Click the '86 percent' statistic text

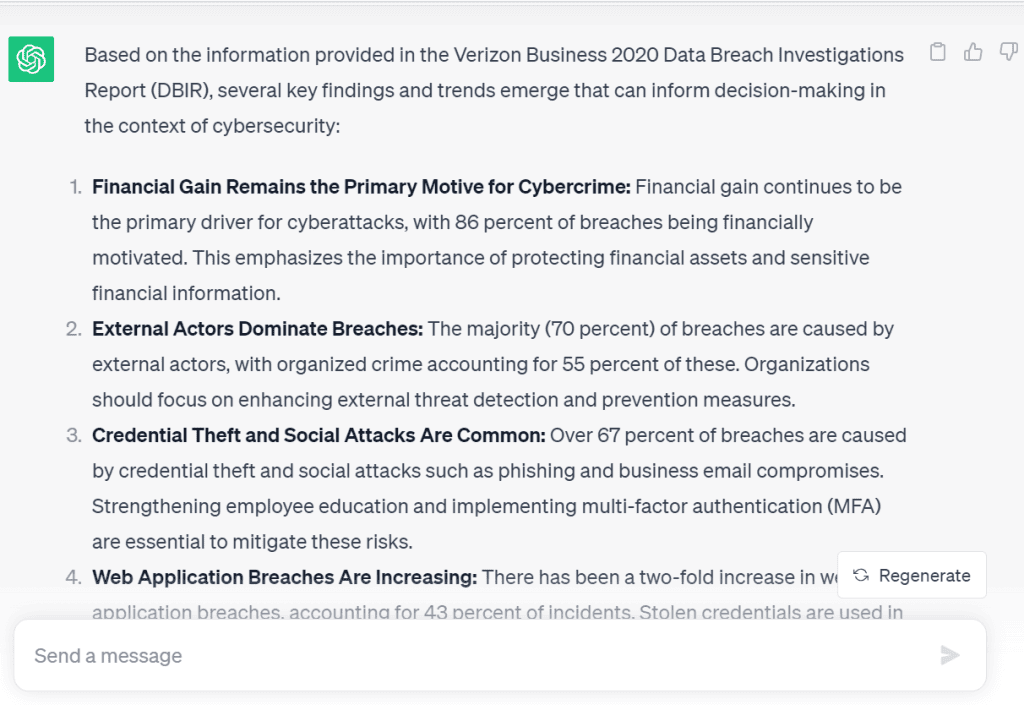click(x=500, y=222)
